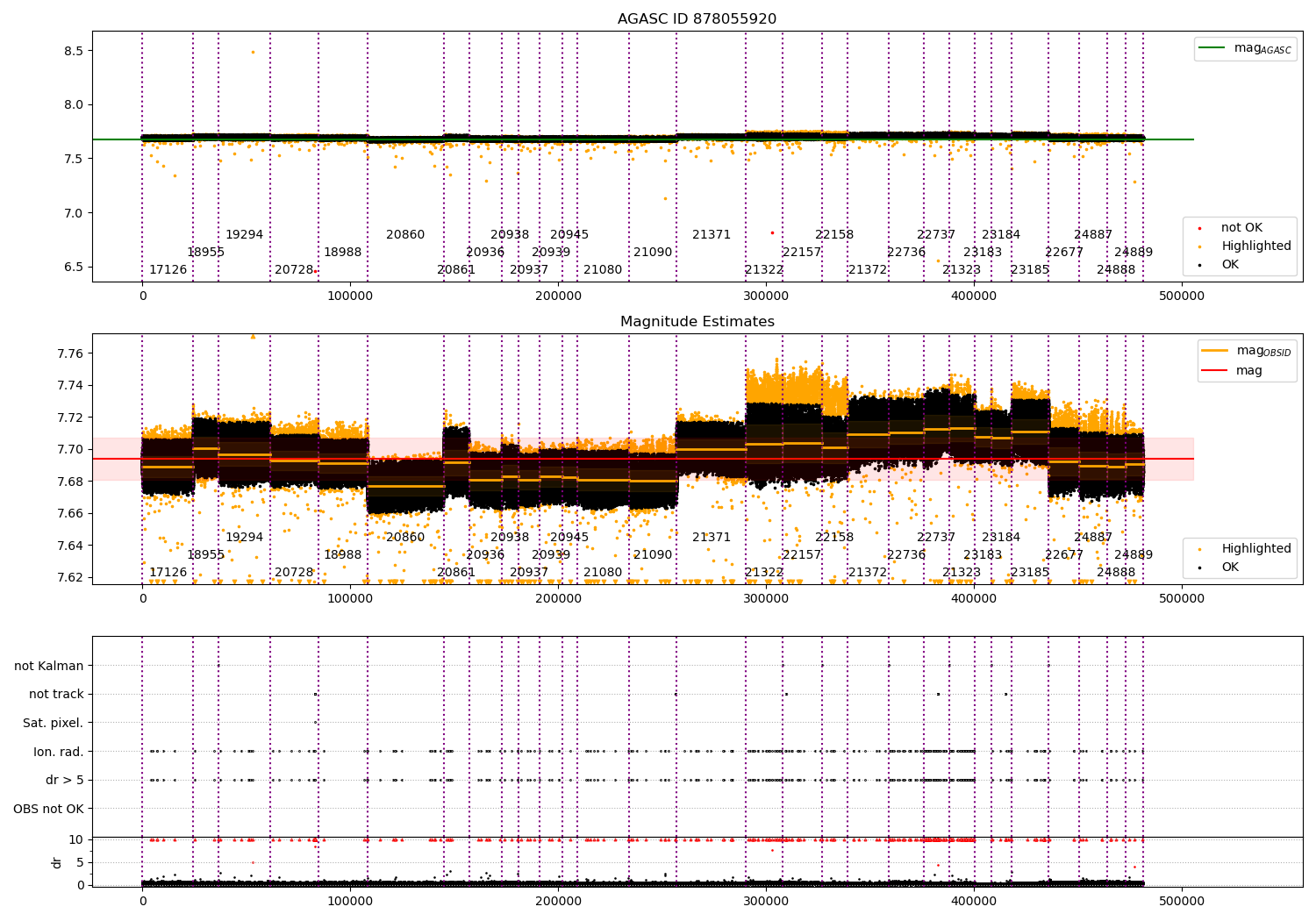Click OBSID label 22157 in the middle panel
This screenshot has width=1316, height=921.
tap(801, 555)
